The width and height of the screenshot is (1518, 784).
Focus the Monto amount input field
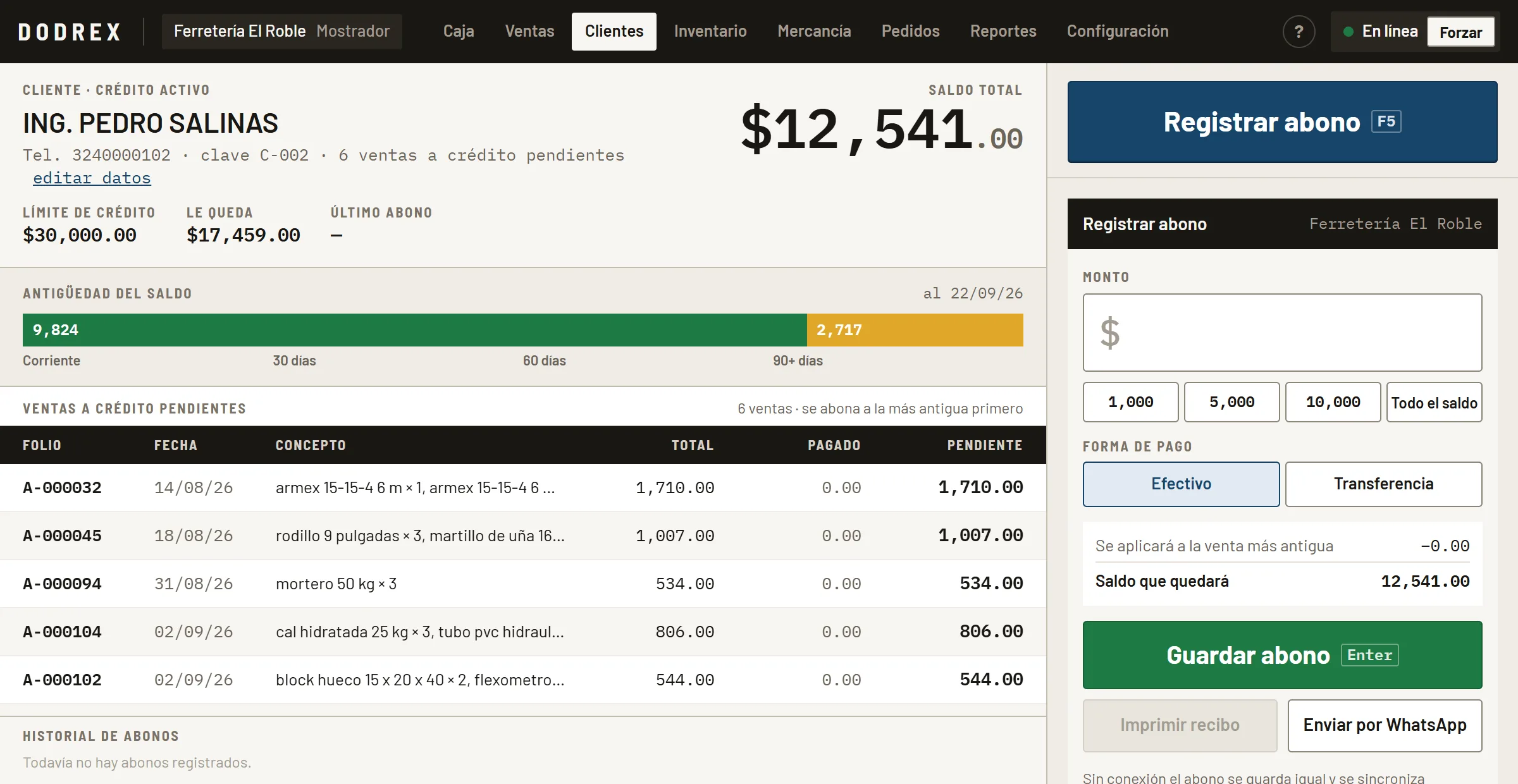coord(1282,333)
